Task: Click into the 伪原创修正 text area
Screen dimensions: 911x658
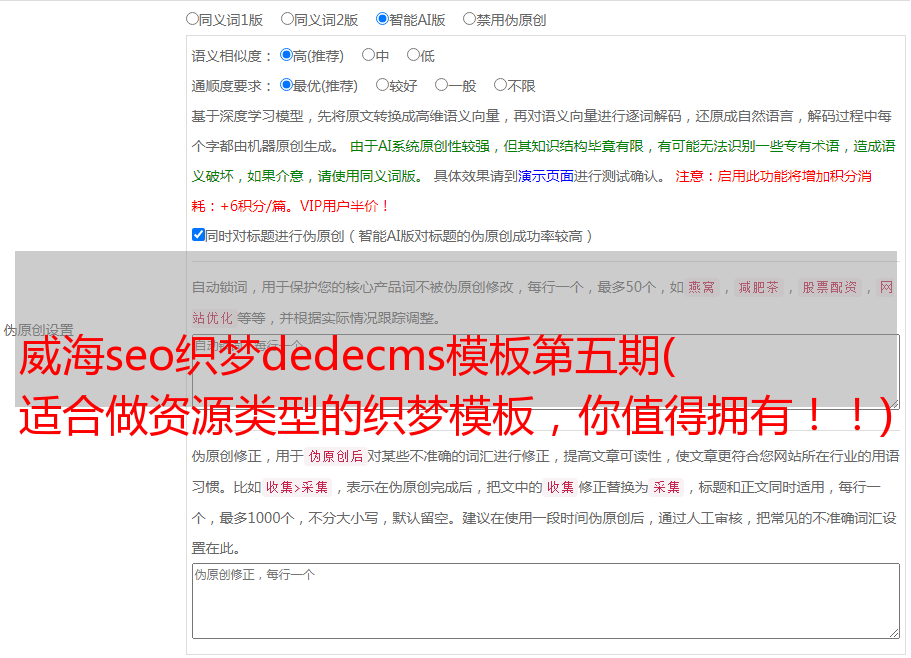Action: coord(546,601)
